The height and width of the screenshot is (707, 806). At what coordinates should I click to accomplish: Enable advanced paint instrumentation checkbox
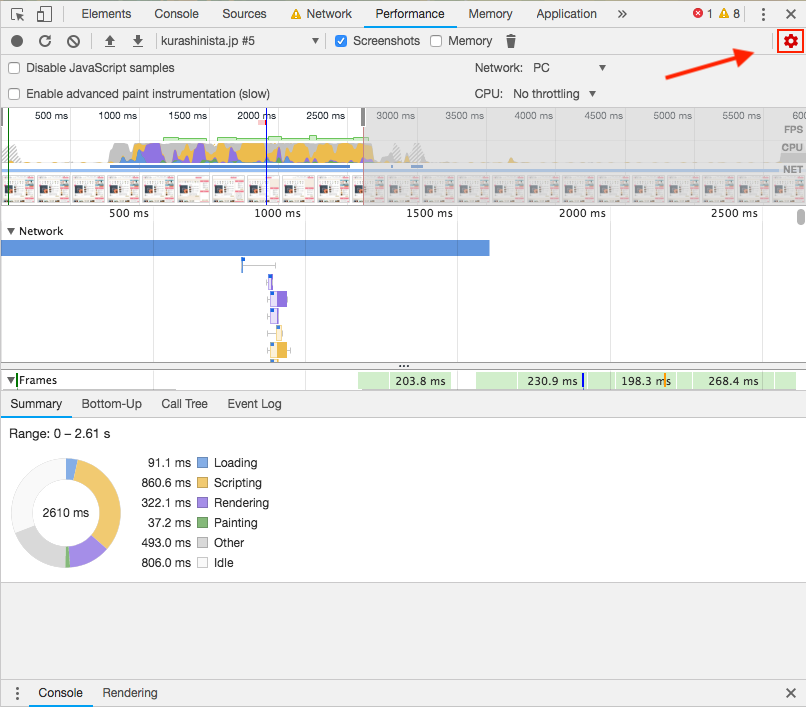coord(14,94)
